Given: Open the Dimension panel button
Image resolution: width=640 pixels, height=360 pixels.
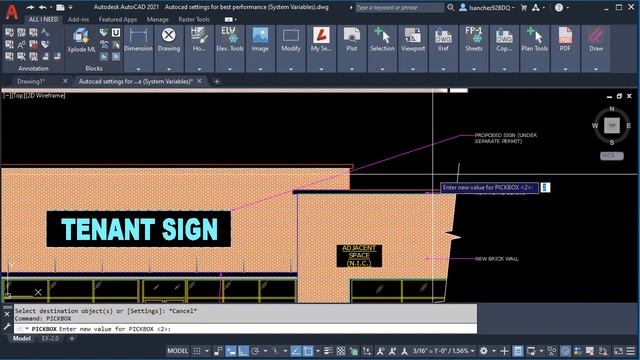Looking at the screenshot, I should tap(138, 41).
